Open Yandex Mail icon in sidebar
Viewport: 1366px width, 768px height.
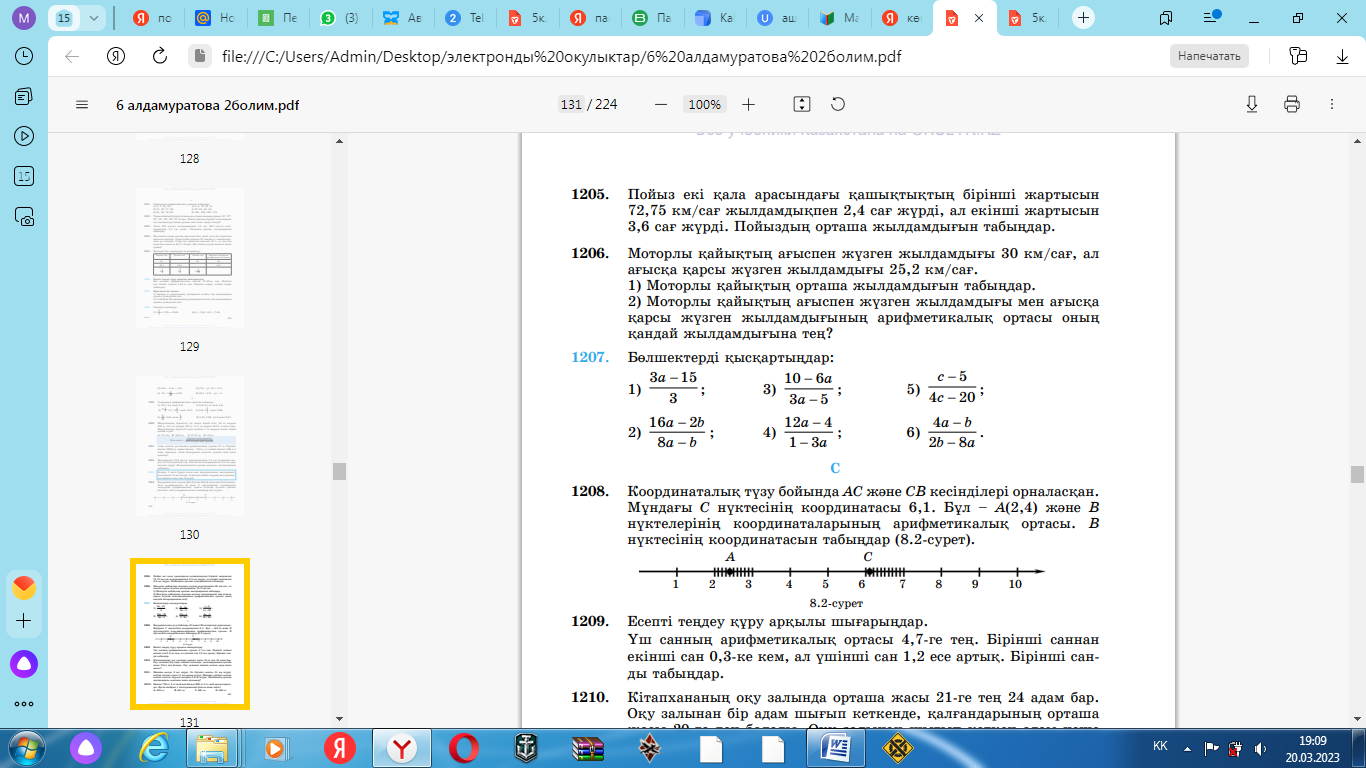click(x=25, y=586)
